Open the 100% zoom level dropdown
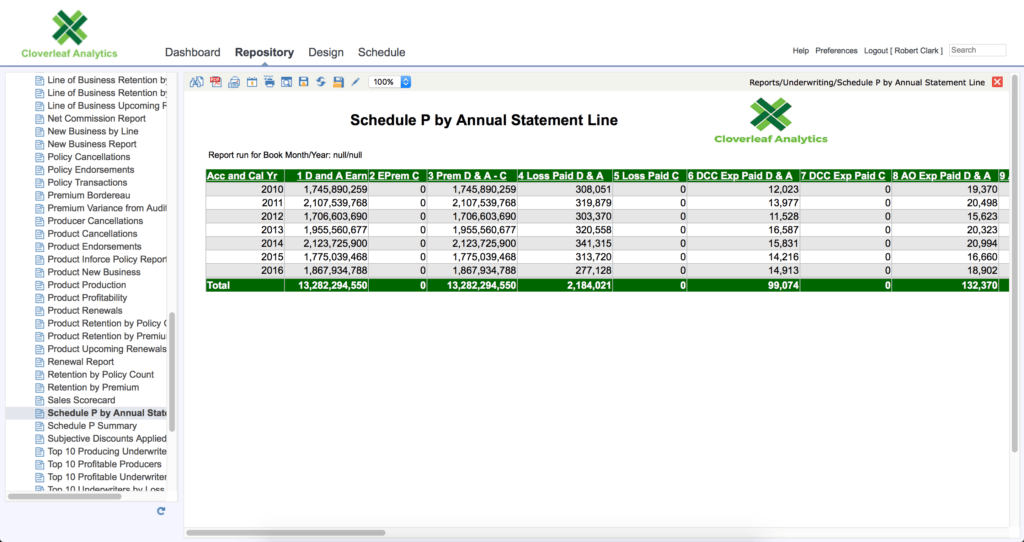The width and height of the screenshot is (1024, 542). 390,82
